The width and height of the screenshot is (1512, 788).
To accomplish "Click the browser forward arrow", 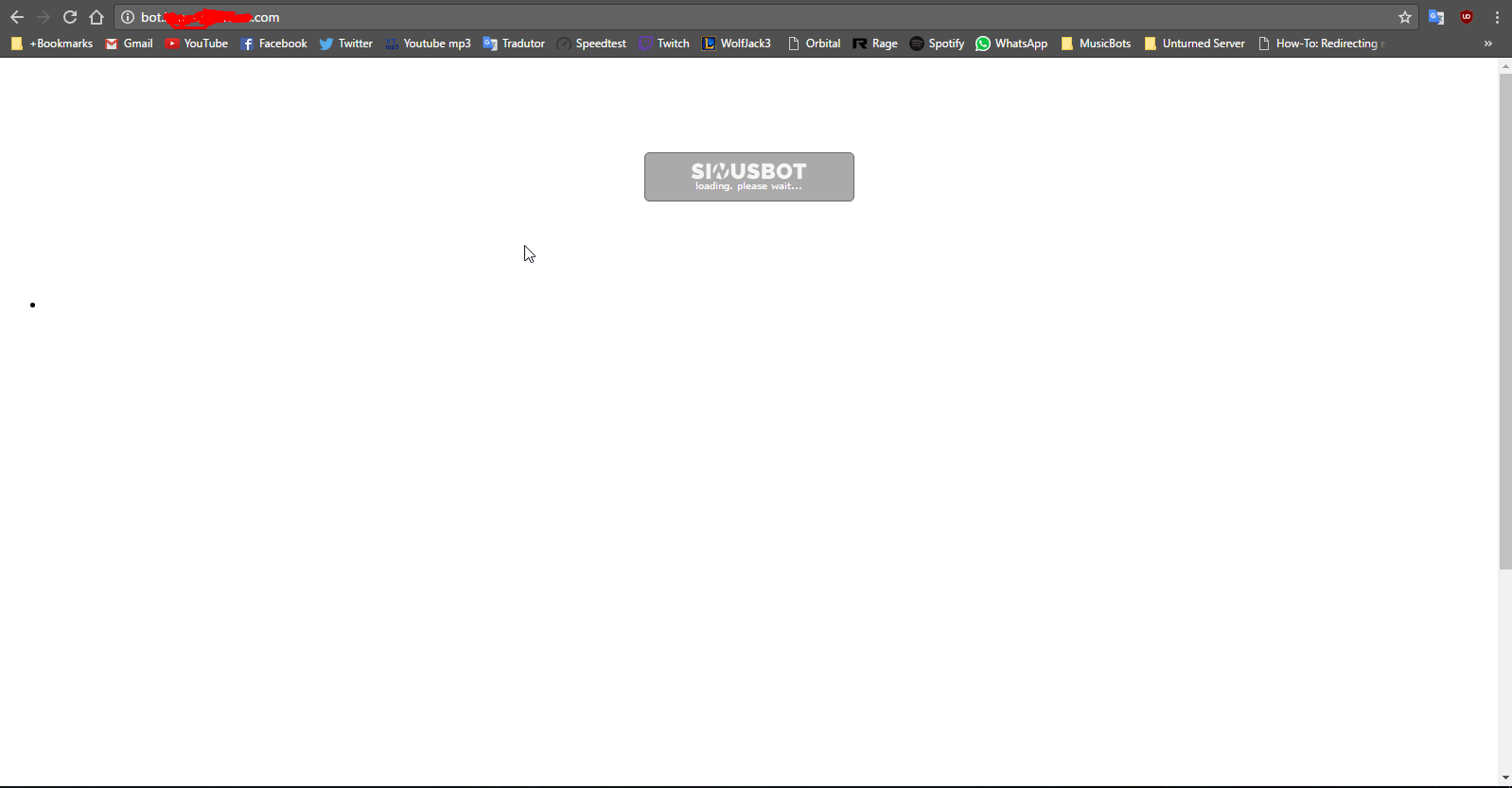I will pos(44,17).
